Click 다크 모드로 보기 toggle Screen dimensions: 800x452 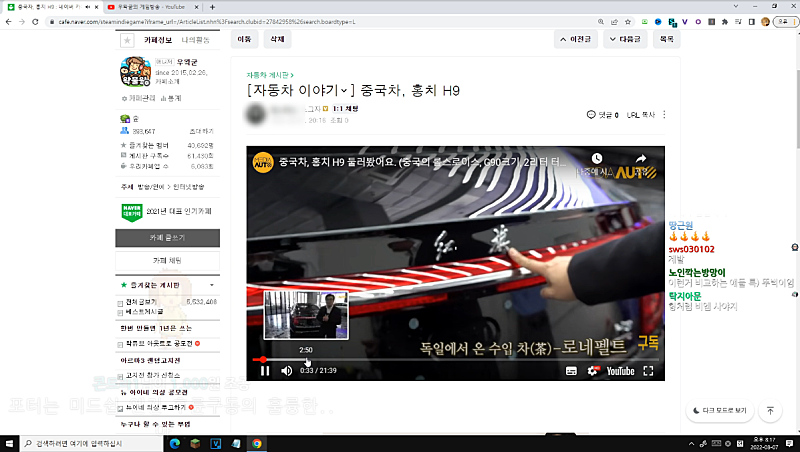click(x=720, y=411)
